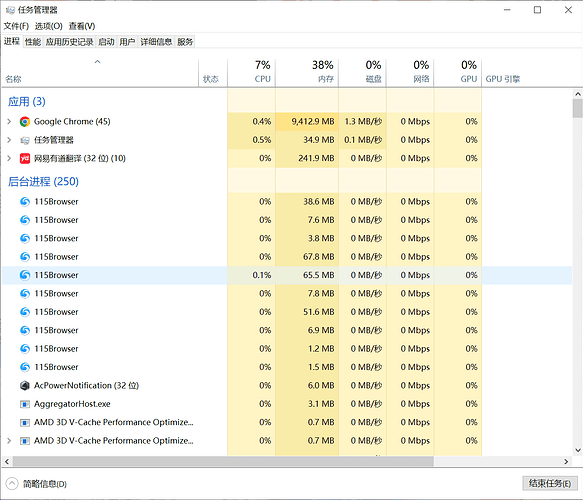
Task: Click the 0.1% CPU cell of 115Browser
Action: coord(251,275)
